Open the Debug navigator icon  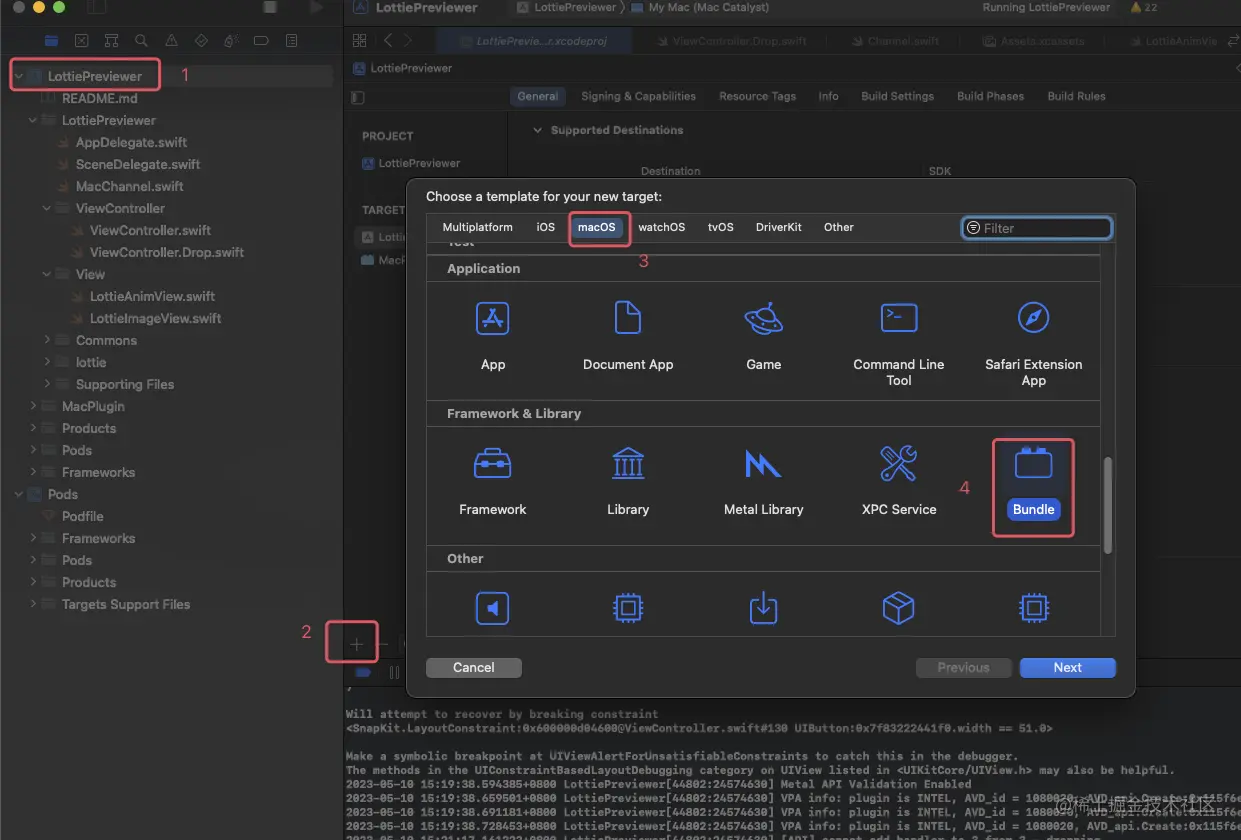231,41
